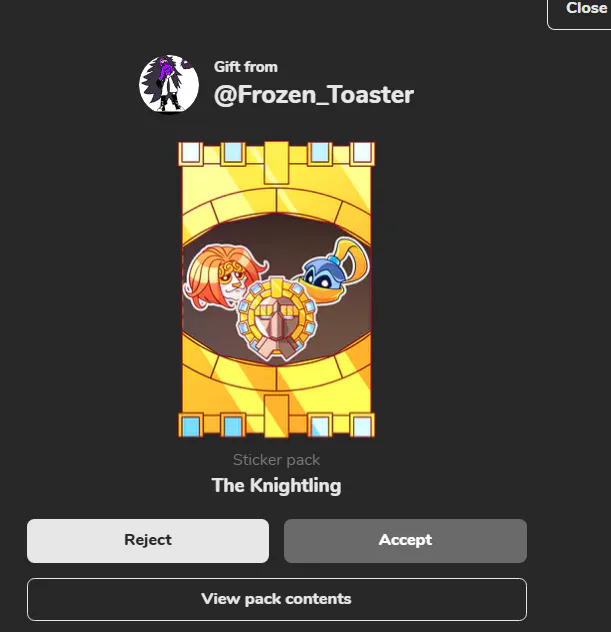The height and width of the screenshot is (632, 611).
Task: Click the bottom battlement of pack card
Action: 276,425
